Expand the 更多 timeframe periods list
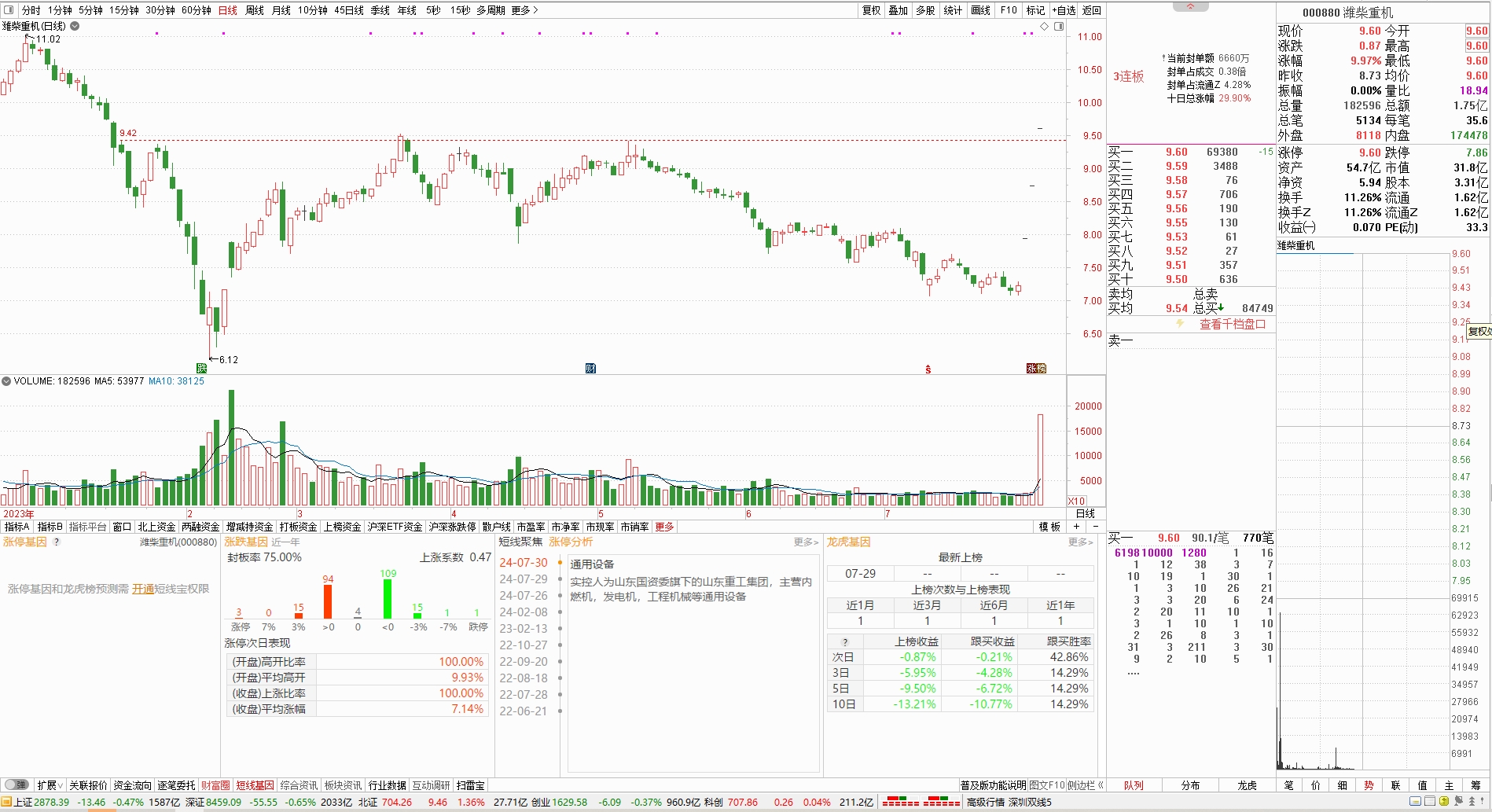 pyautogui.click(x=524, y=10)
